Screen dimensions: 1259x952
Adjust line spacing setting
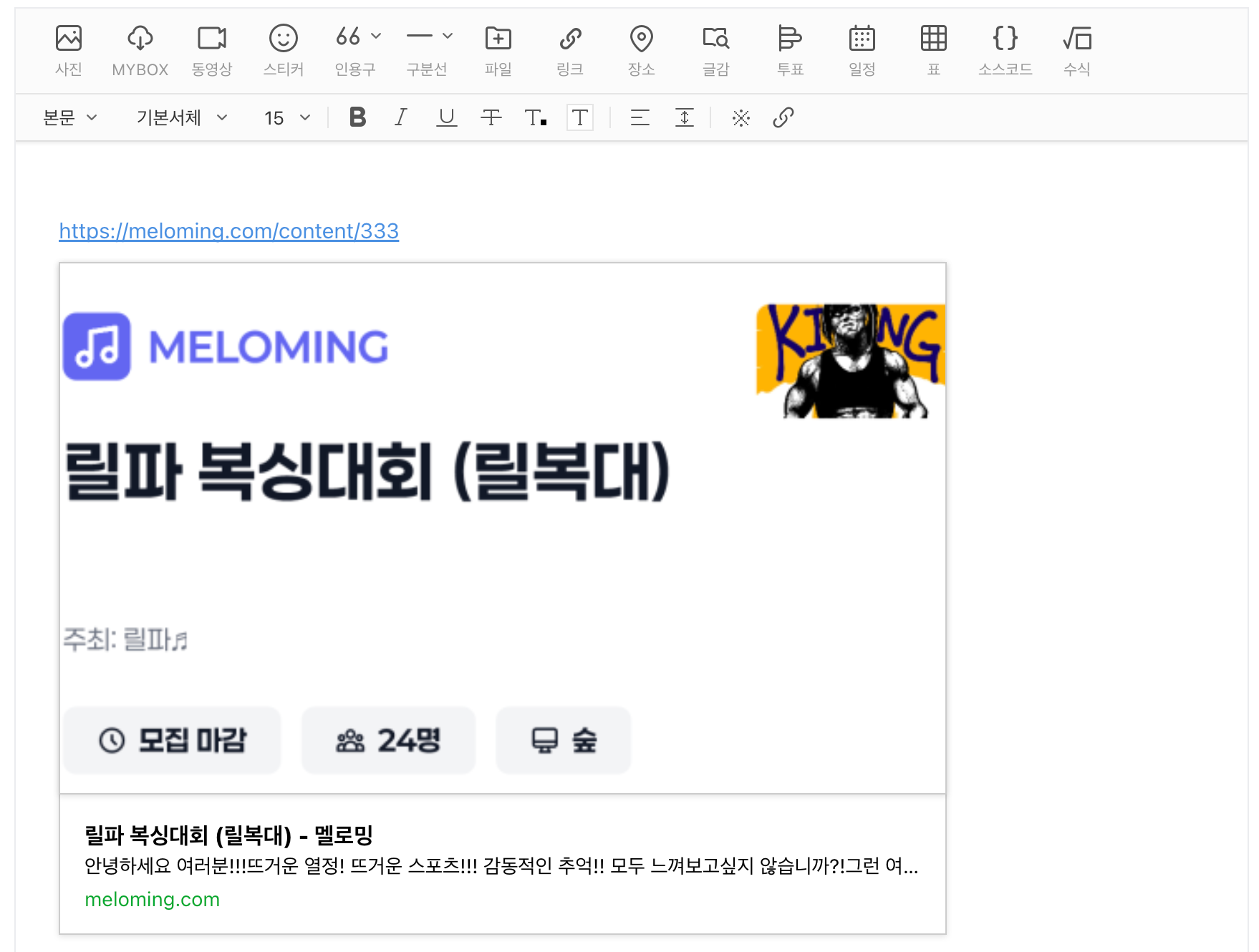tap(685, 117)
